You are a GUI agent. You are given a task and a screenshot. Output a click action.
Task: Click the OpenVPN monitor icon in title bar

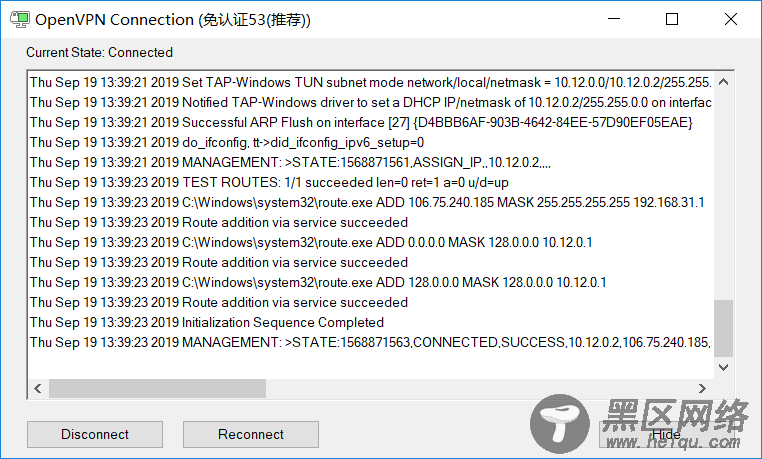coord(20,19)
